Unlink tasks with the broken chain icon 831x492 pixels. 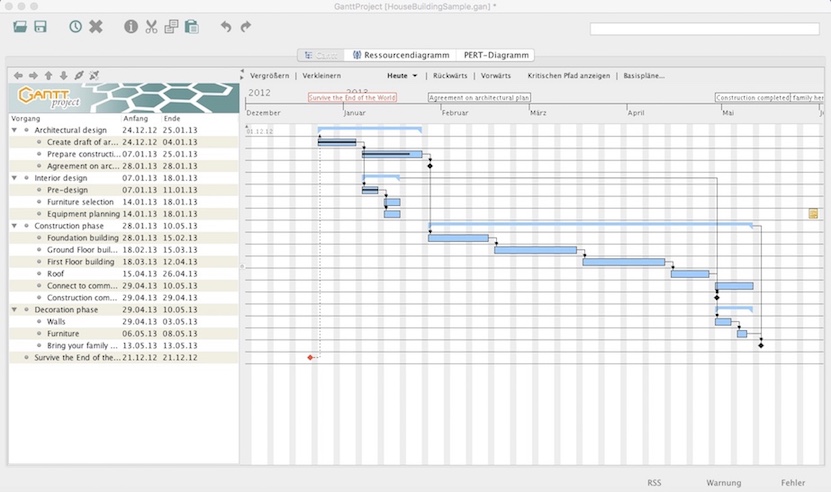click(x=94, y=75)
